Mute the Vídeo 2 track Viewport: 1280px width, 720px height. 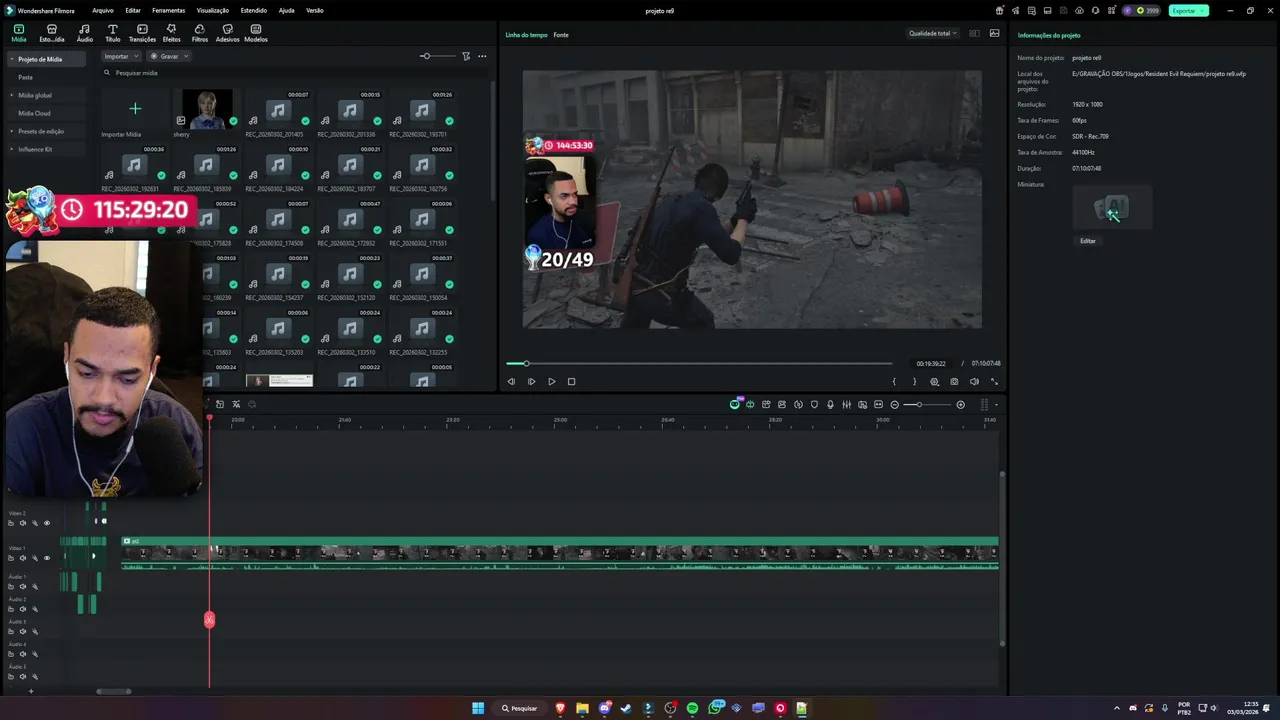[x=23, y=523]
